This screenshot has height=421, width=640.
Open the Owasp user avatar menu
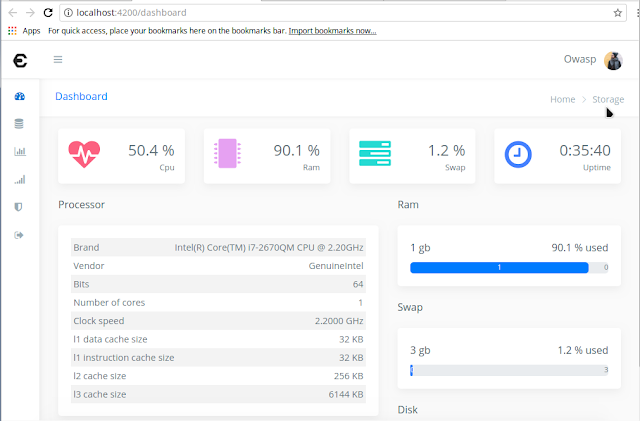coord(613,61)
